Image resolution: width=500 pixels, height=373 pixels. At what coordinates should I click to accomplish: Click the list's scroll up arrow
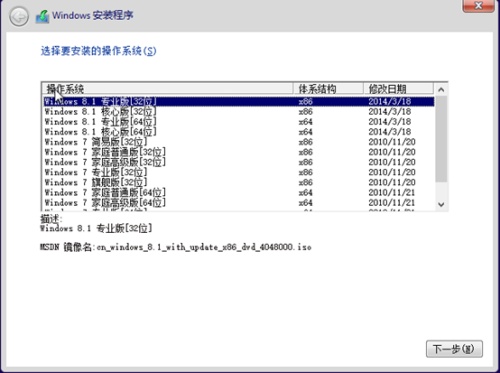(x=441, y=90)
